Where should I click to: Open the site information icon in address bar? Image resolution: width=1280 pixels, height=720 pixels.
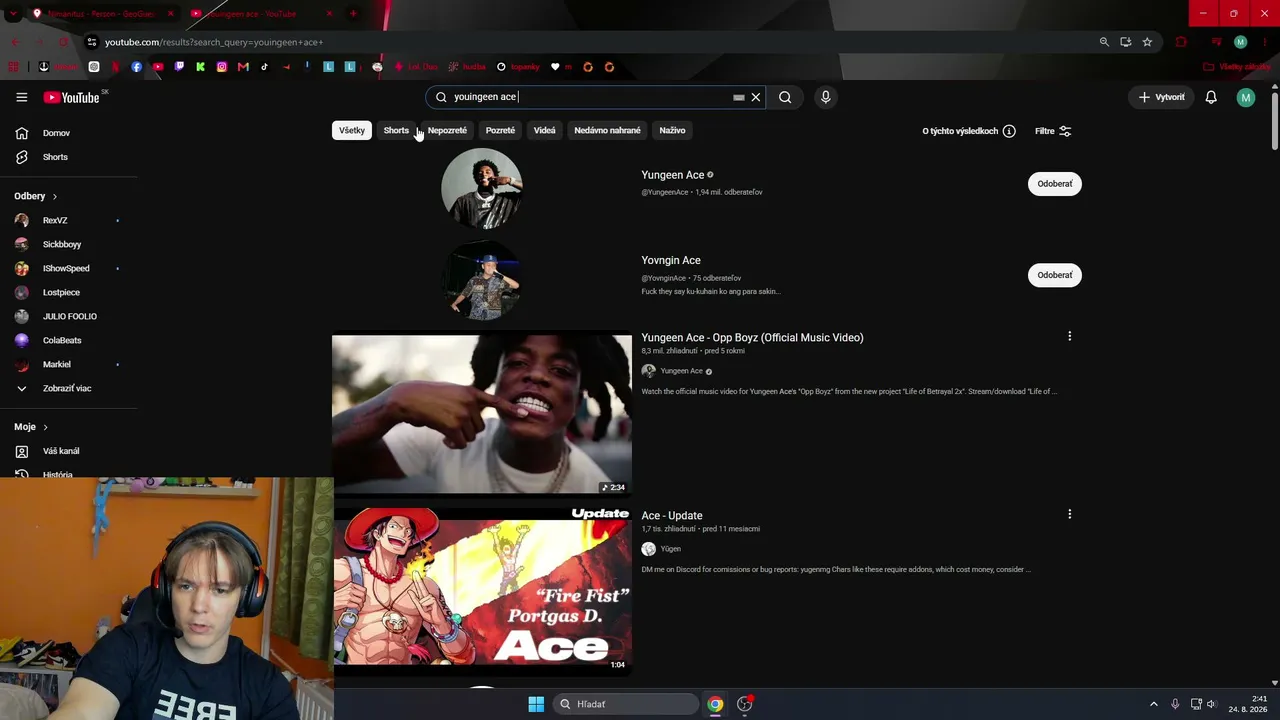coord(91,42)
